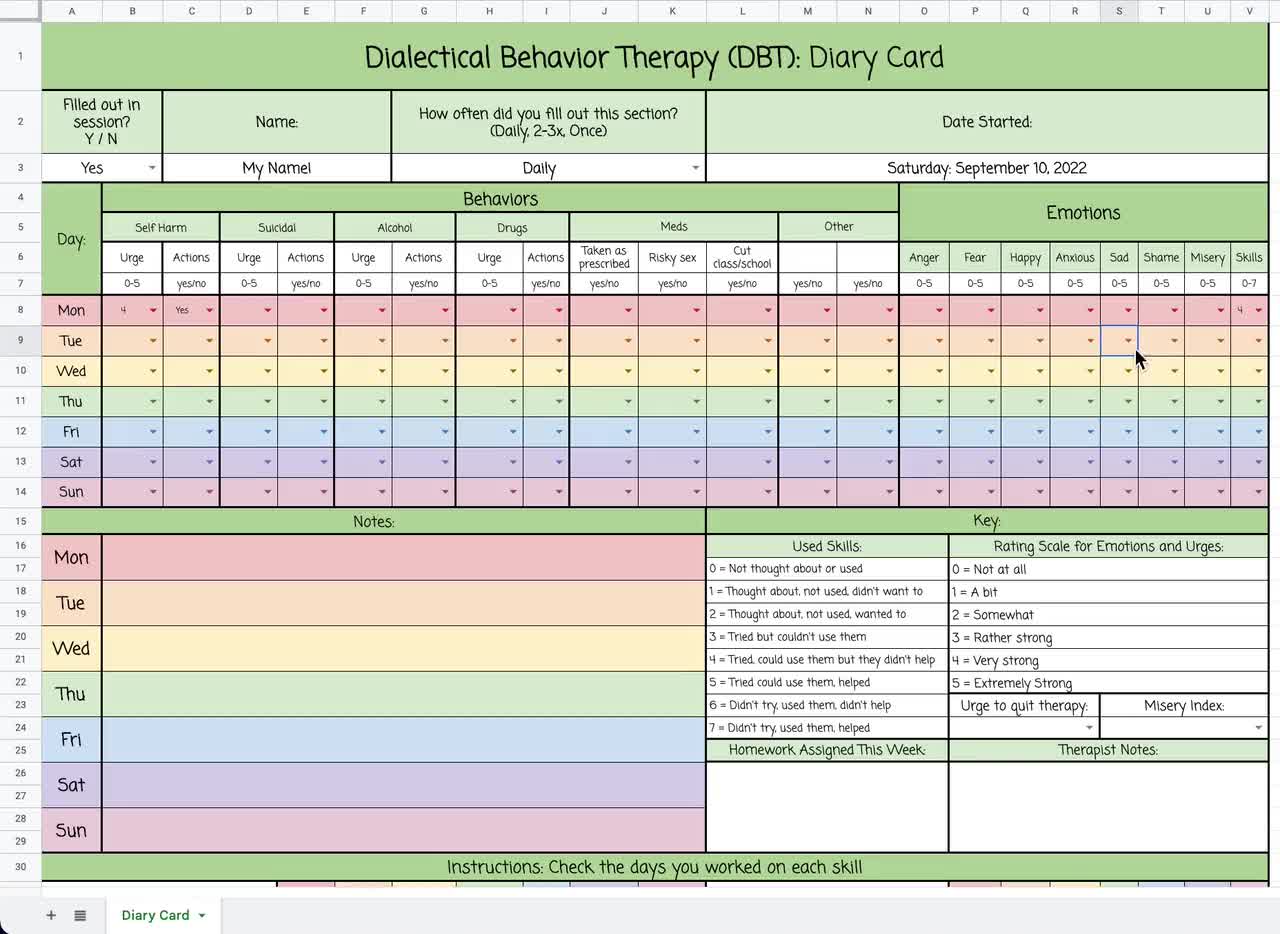The width and height of the screenshot is (1280, 934).
Task: Open Monday's Self Harm Urge rating dropdown
Action: (152, 310)
